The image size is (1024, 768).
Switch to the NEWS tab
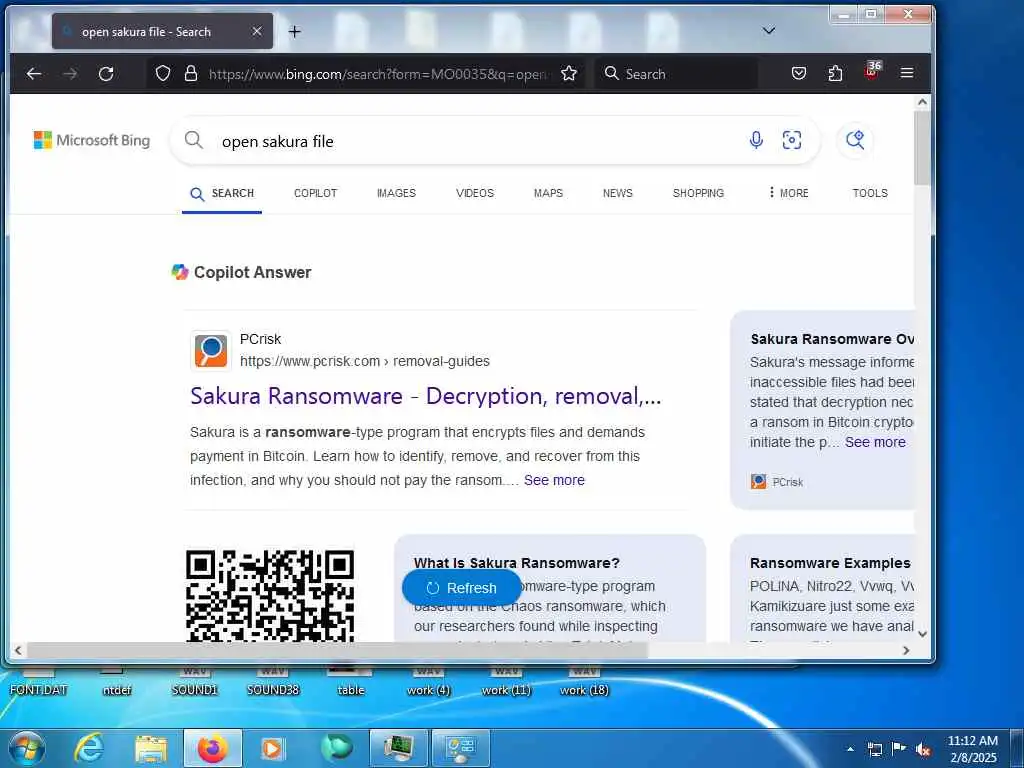click(617, 193)
